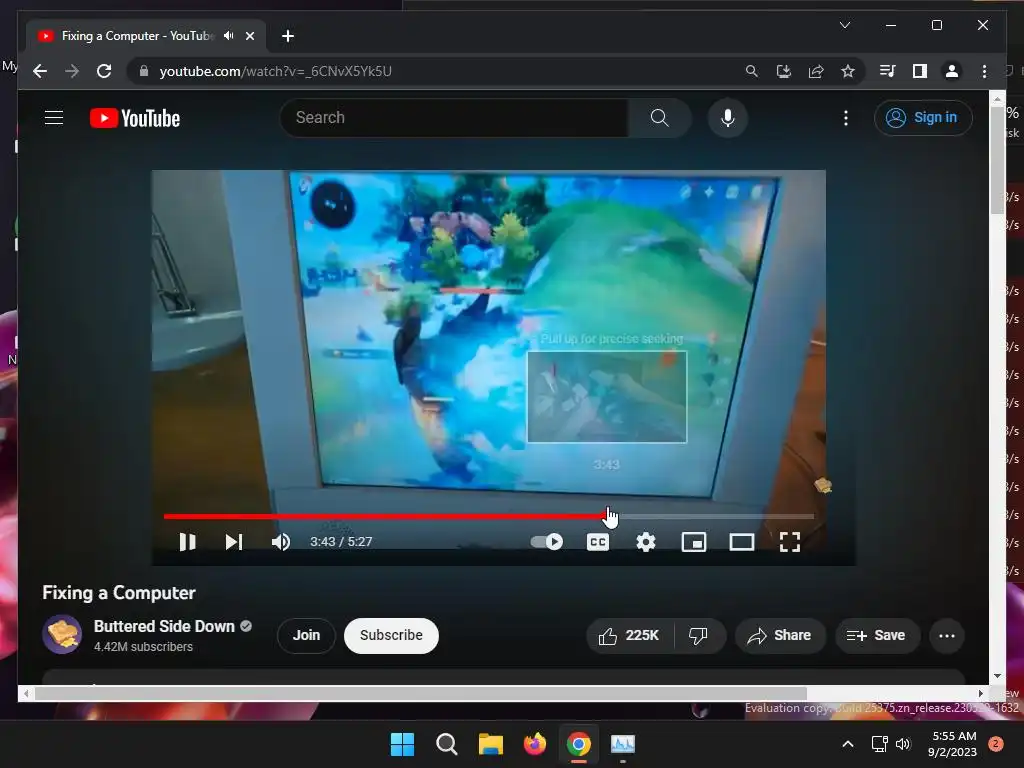This screenshot has height=768, width=1024.
Task: Launch Firefox from the taskbar
Action: 535,744
